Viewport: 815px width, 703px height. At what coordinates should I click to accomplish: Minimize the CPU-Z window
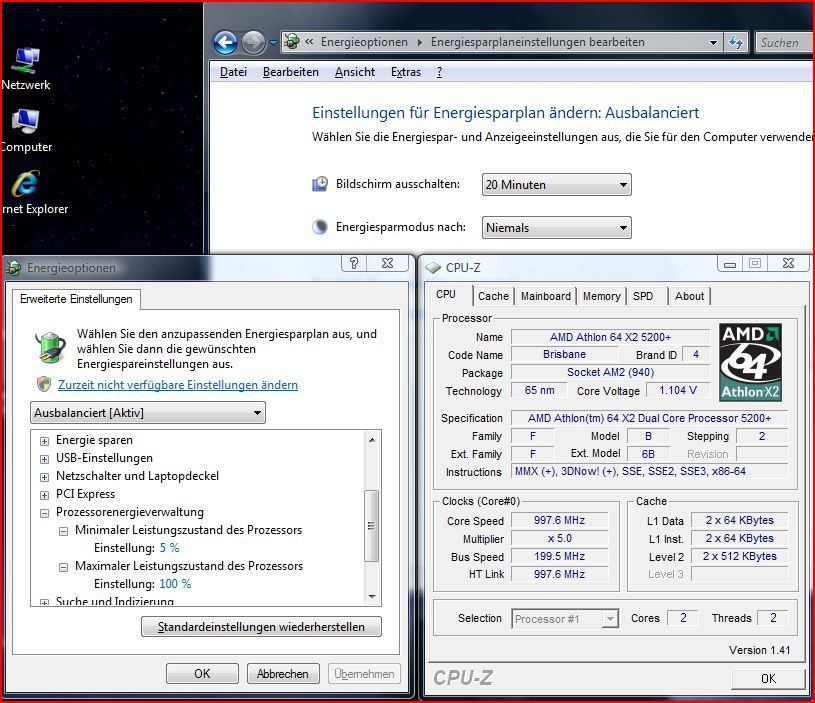click(730, 264)
